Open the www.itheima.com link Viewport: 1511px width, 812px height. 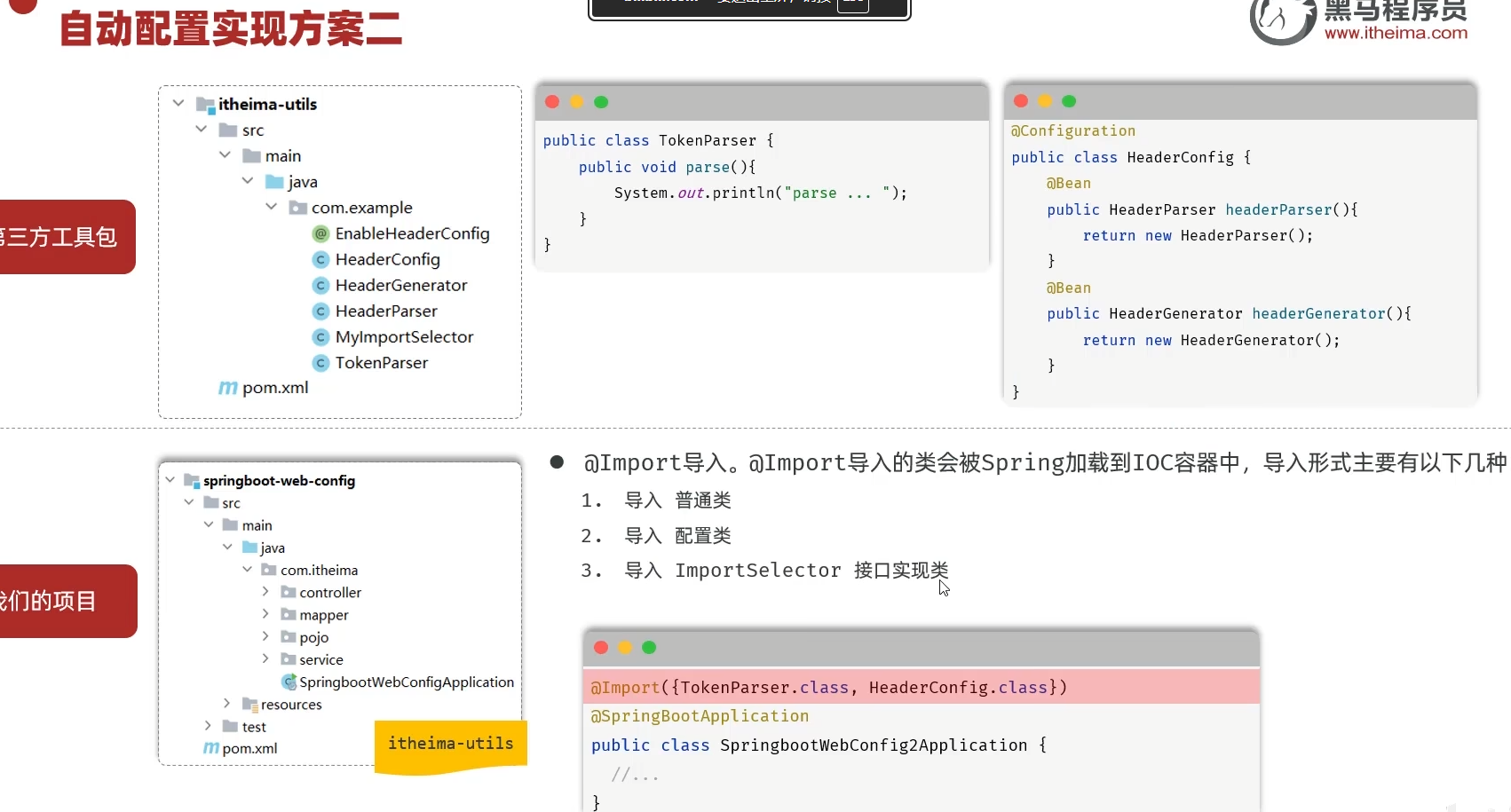[1396, 33]
